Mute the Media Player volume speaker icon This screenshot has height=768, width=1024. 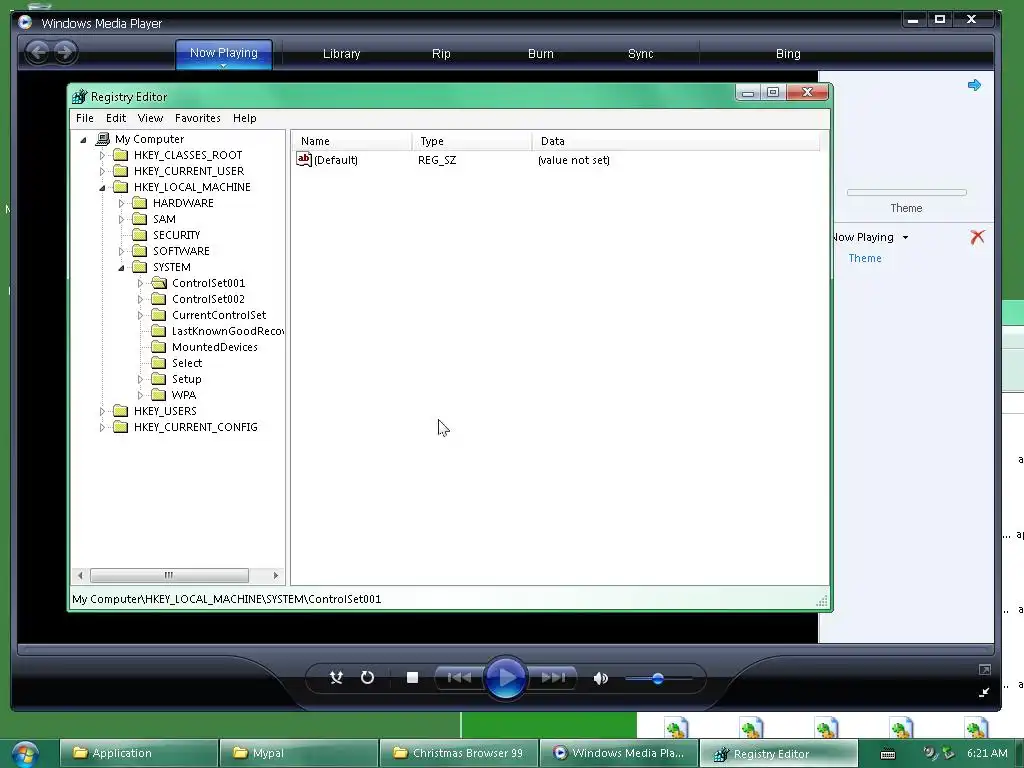[x=601, y=679]
